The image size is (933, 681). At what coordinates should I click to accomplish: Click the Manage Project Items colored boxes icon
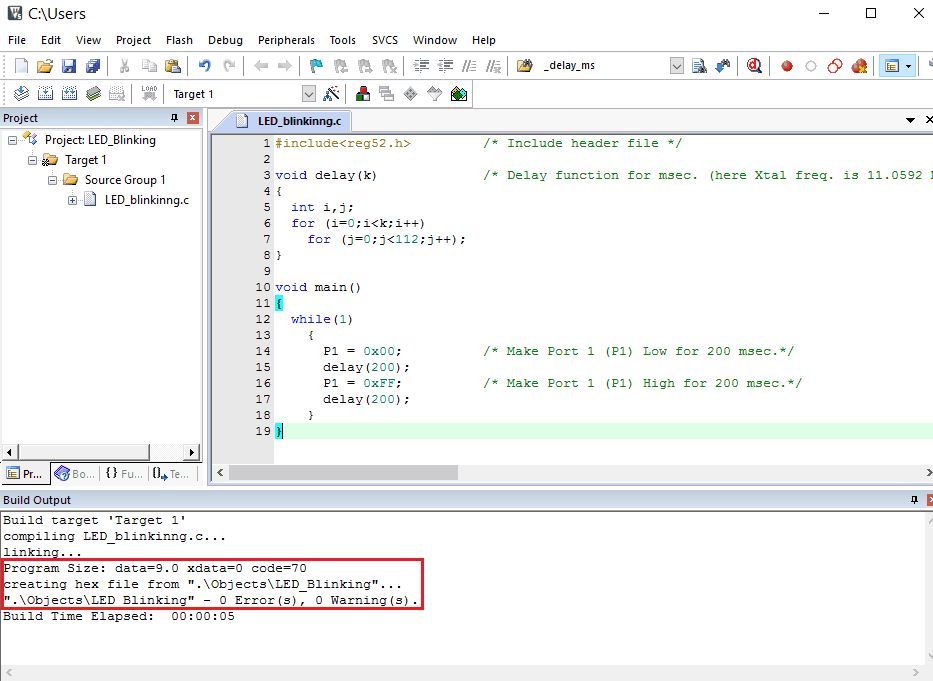click(363, 94)
